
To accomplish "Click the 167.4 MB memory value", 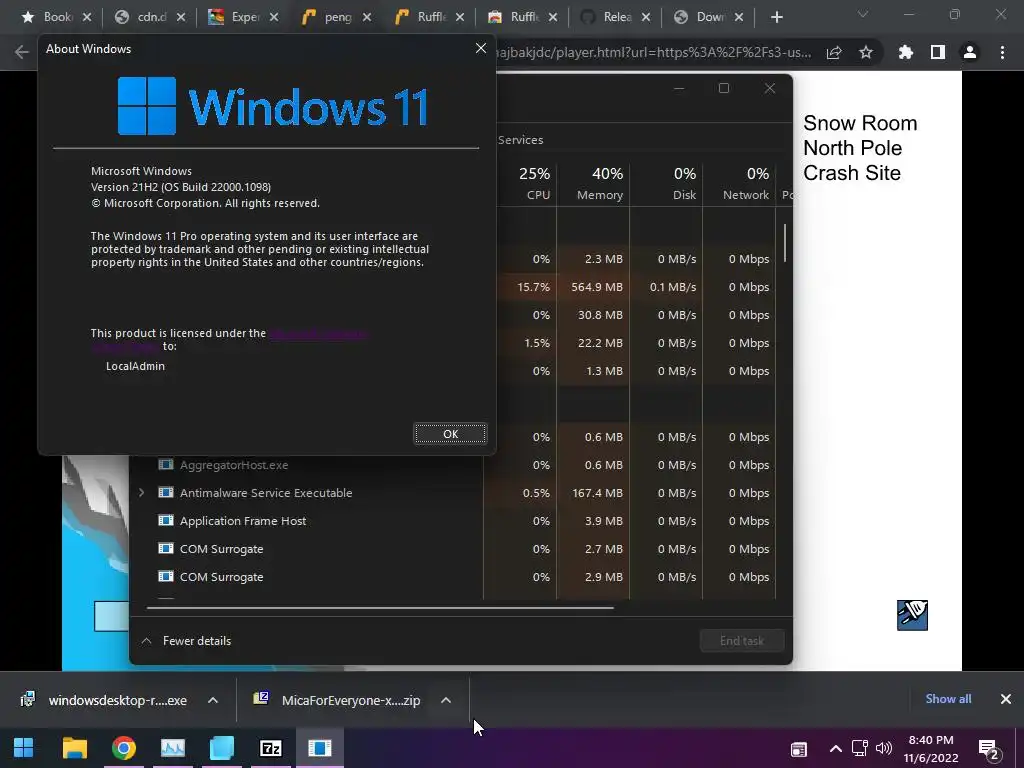I will [597, 492].
